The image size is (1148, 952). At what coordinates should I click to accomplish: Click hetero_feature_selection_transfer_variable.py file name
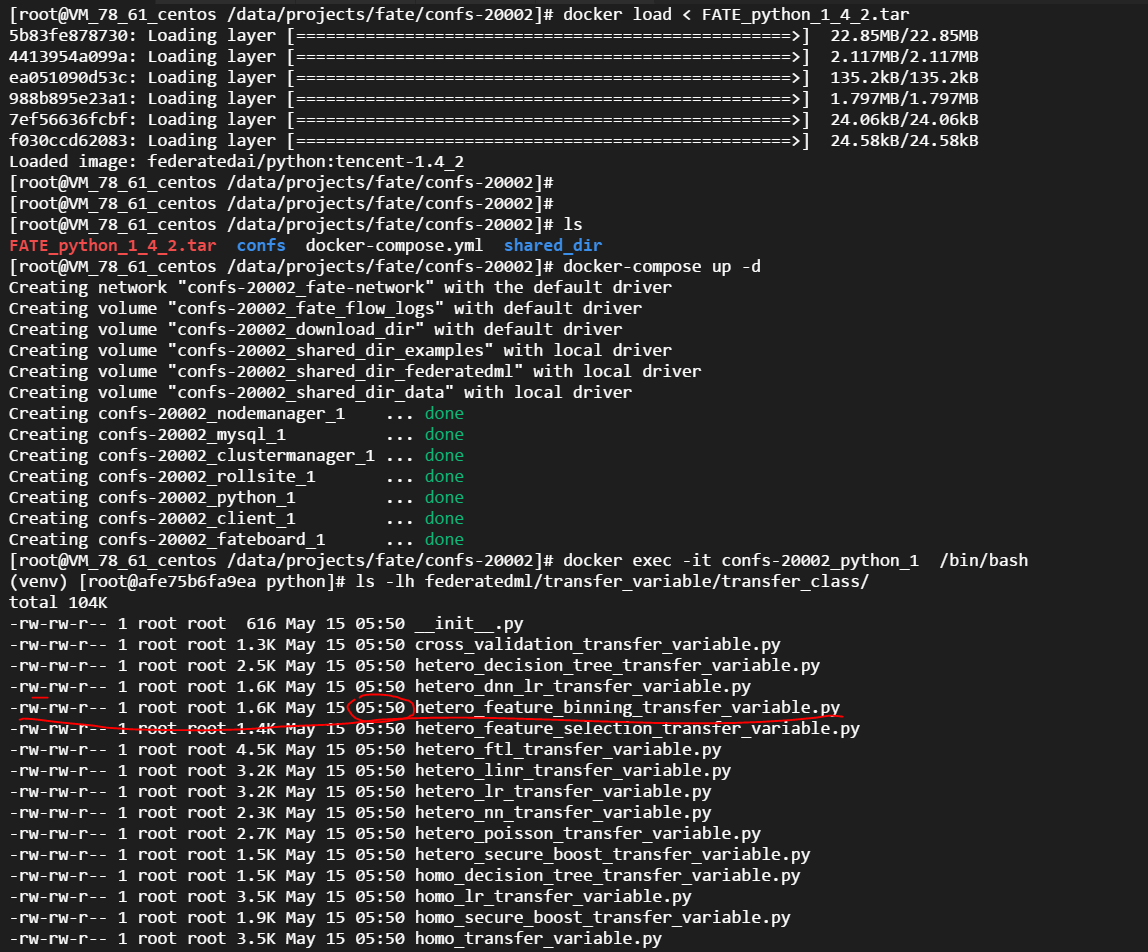point(637,729)
